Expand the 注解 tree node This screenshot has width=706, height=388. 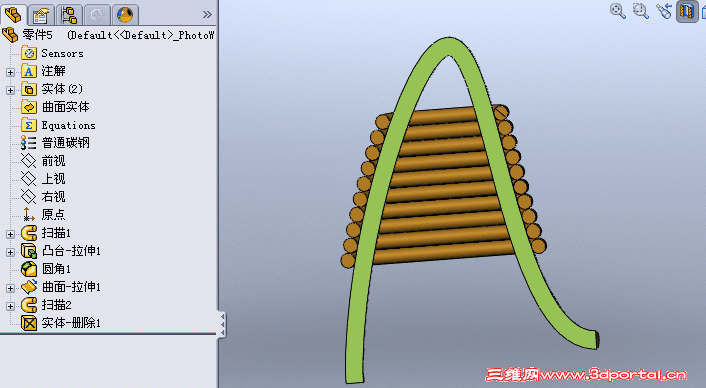tap(10, 72)
